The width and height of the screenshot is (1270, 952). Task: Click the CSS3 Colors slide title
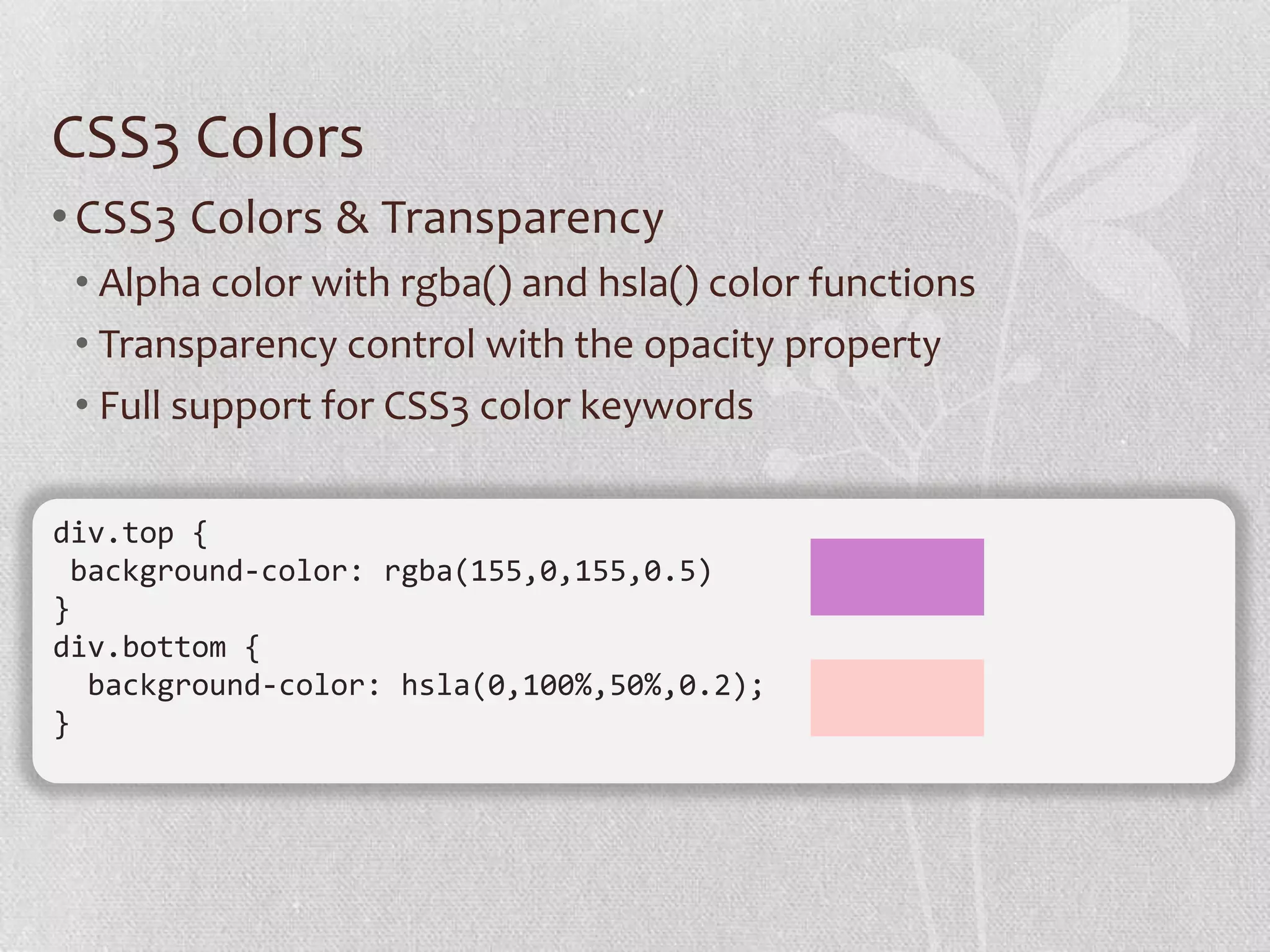tap(208, 138)
